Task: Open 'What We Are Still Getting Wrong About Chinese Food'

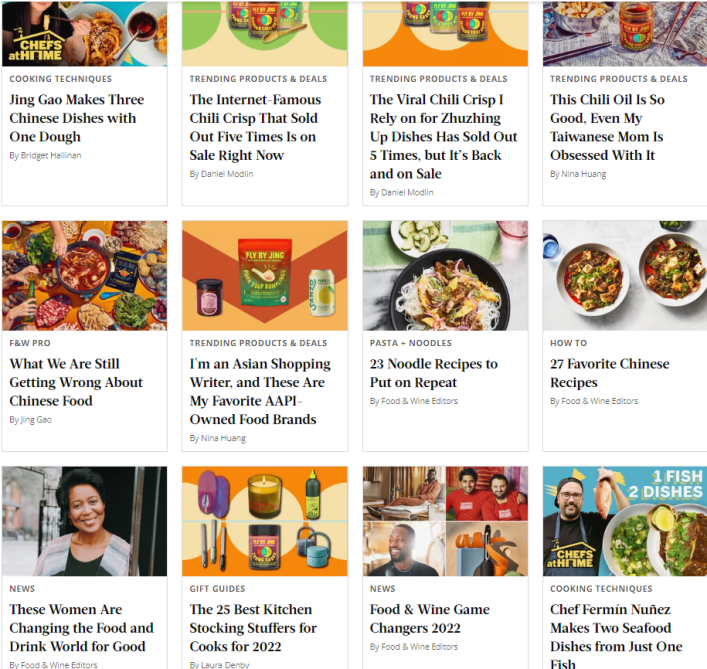Action: click(76, 382)
